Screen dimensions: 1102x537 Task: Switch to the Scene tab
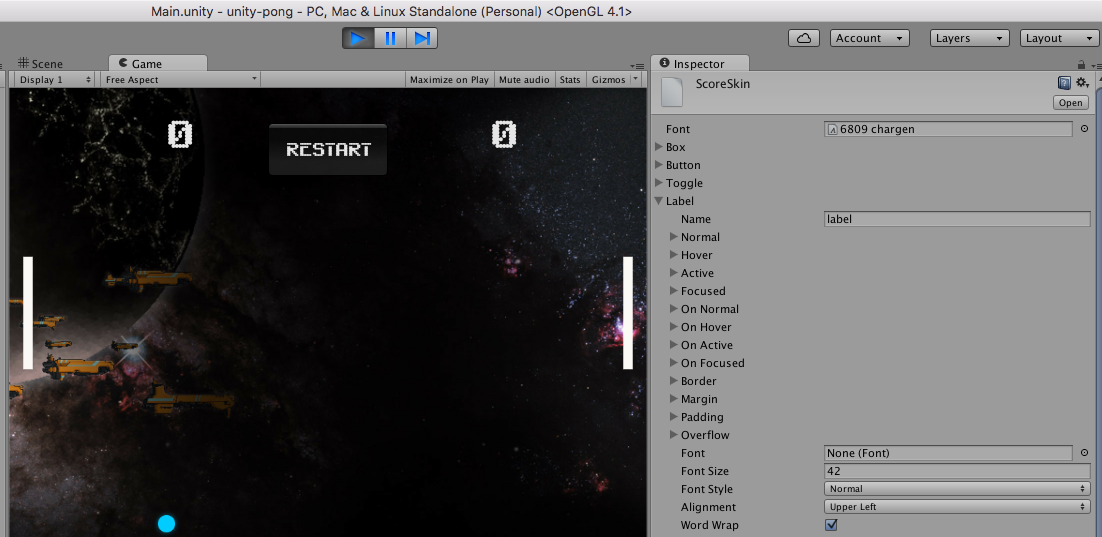[x=40, y=64]
